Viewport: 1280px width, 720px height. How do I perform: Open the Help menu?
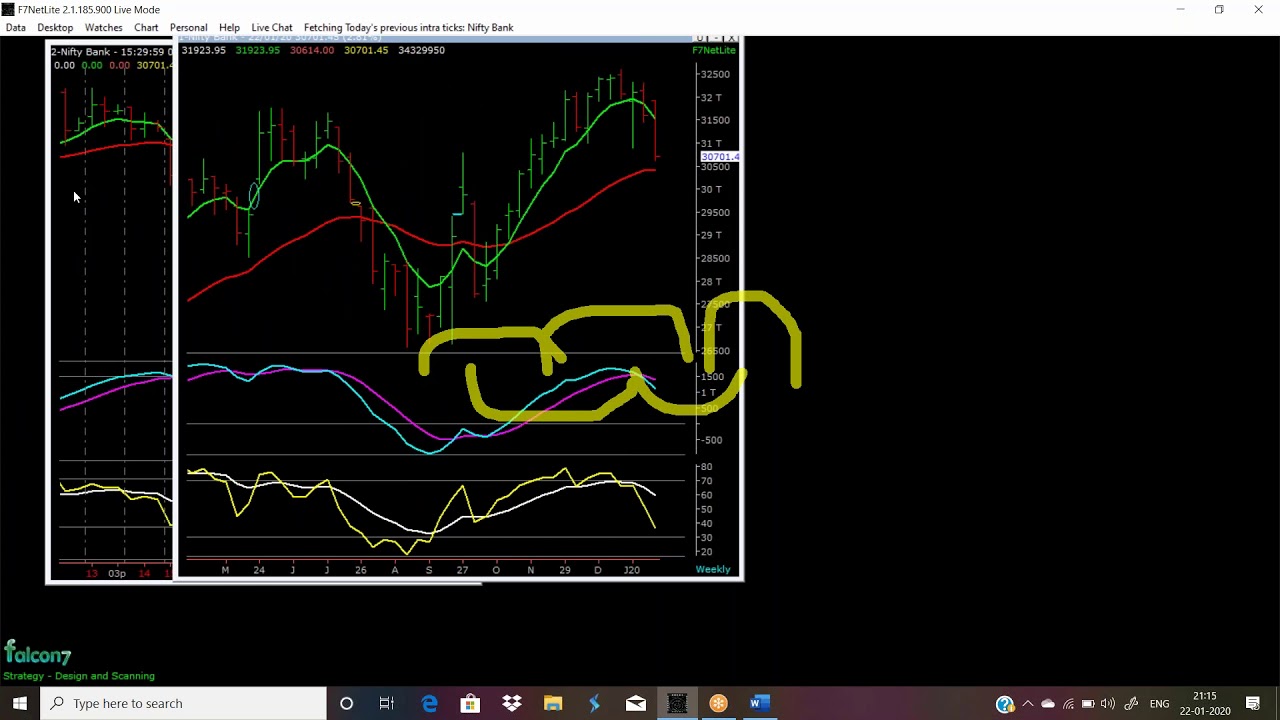coord(229,27)
